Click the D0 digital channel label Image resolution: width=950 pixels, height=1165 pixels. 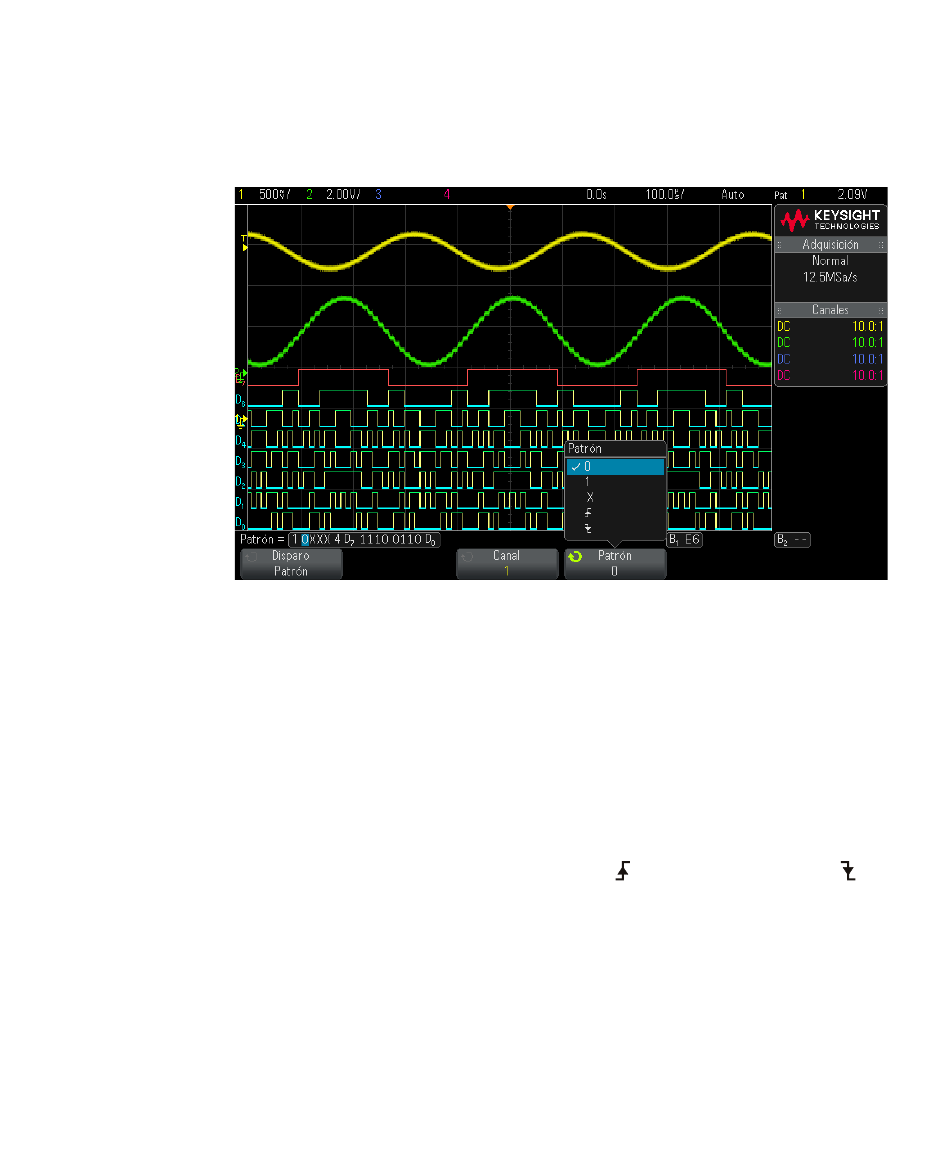click(240, 522)
